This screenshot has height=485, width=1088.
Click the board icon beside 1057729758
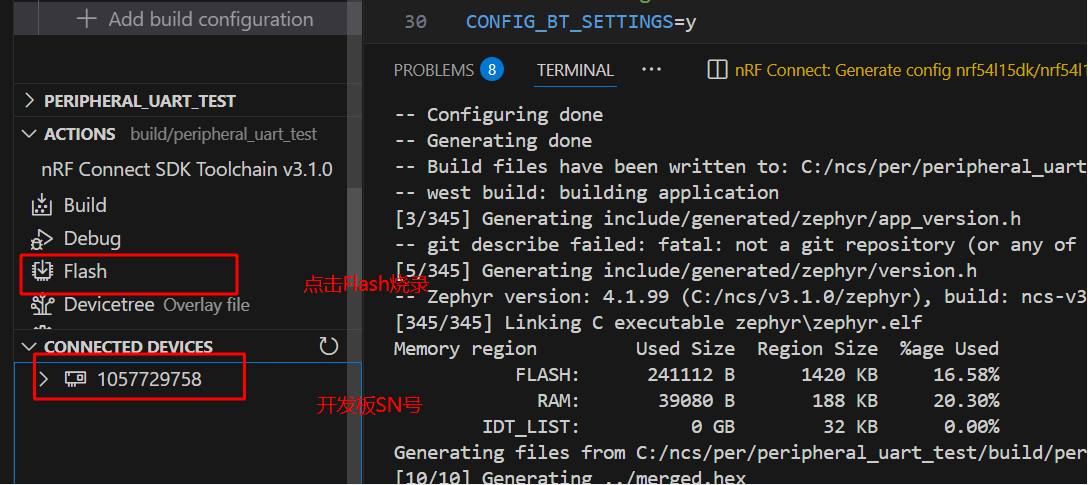(x=75, y=379)
